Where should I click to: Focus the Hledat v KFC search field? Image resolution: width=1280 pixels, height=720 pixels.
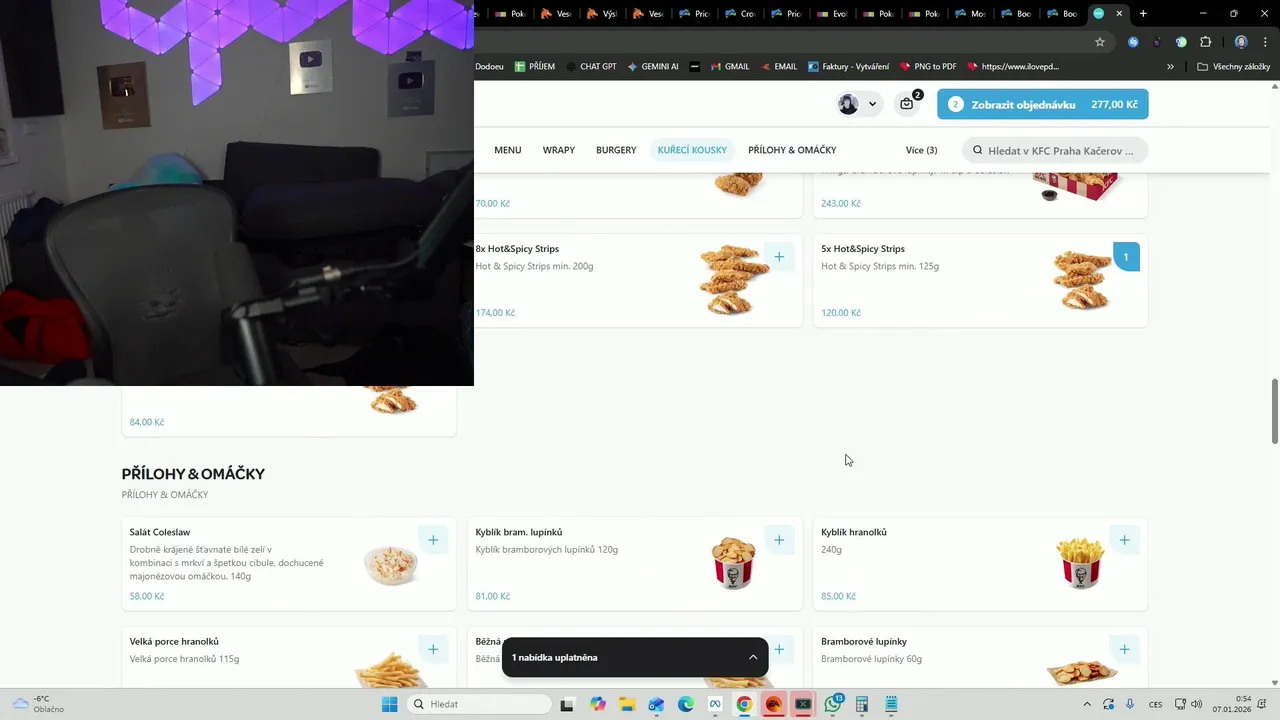coord(1055,150)
